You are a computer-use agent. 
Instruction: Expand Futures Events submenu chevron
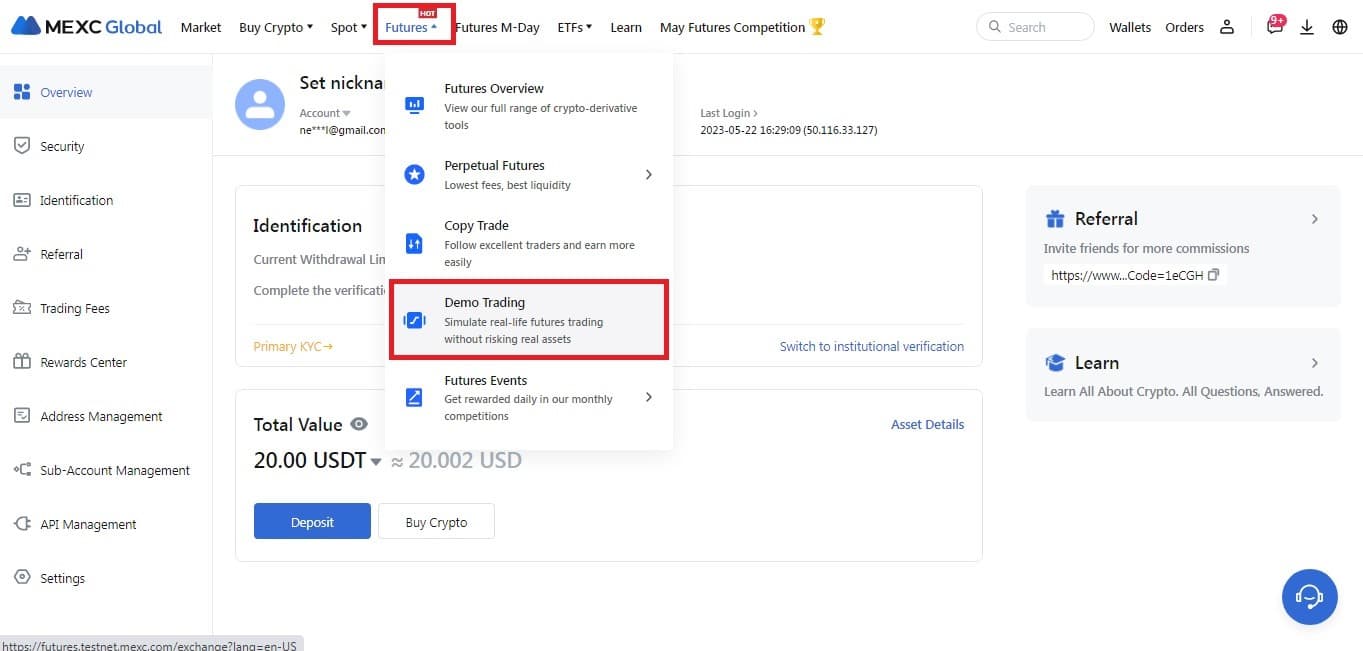[648, 397]
